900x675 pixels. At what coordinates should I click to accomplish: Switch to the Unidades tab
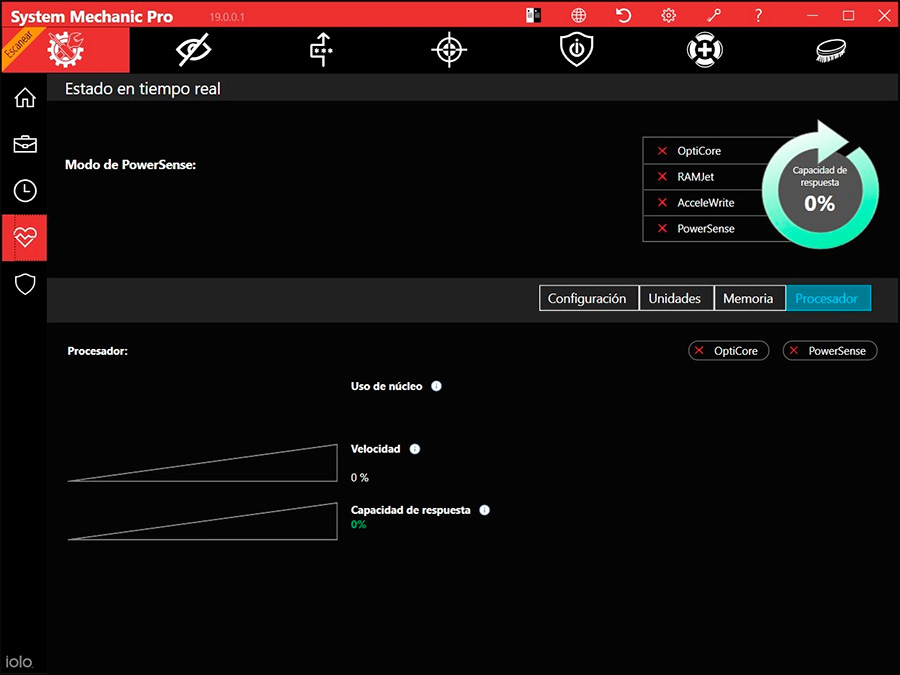click(675, 298)
